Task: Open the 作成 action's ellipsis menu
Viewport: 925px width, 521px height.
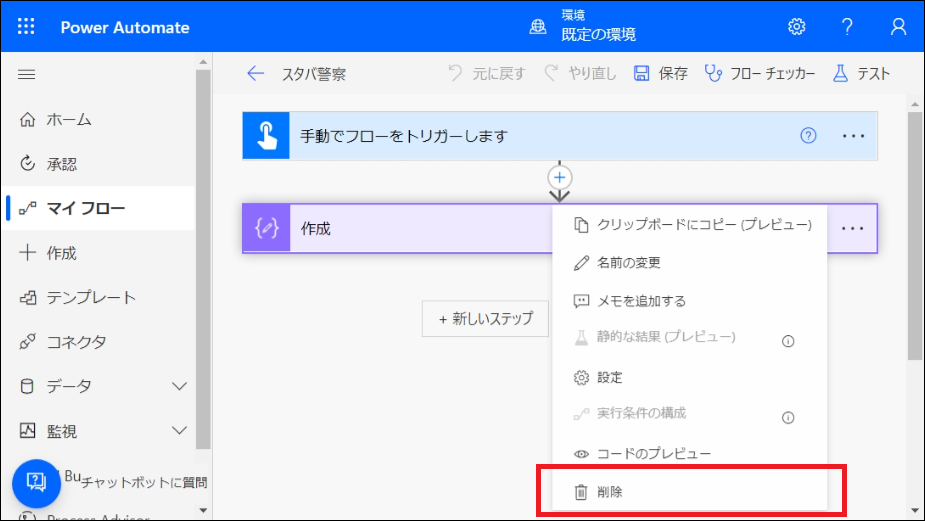Action: 852,228
